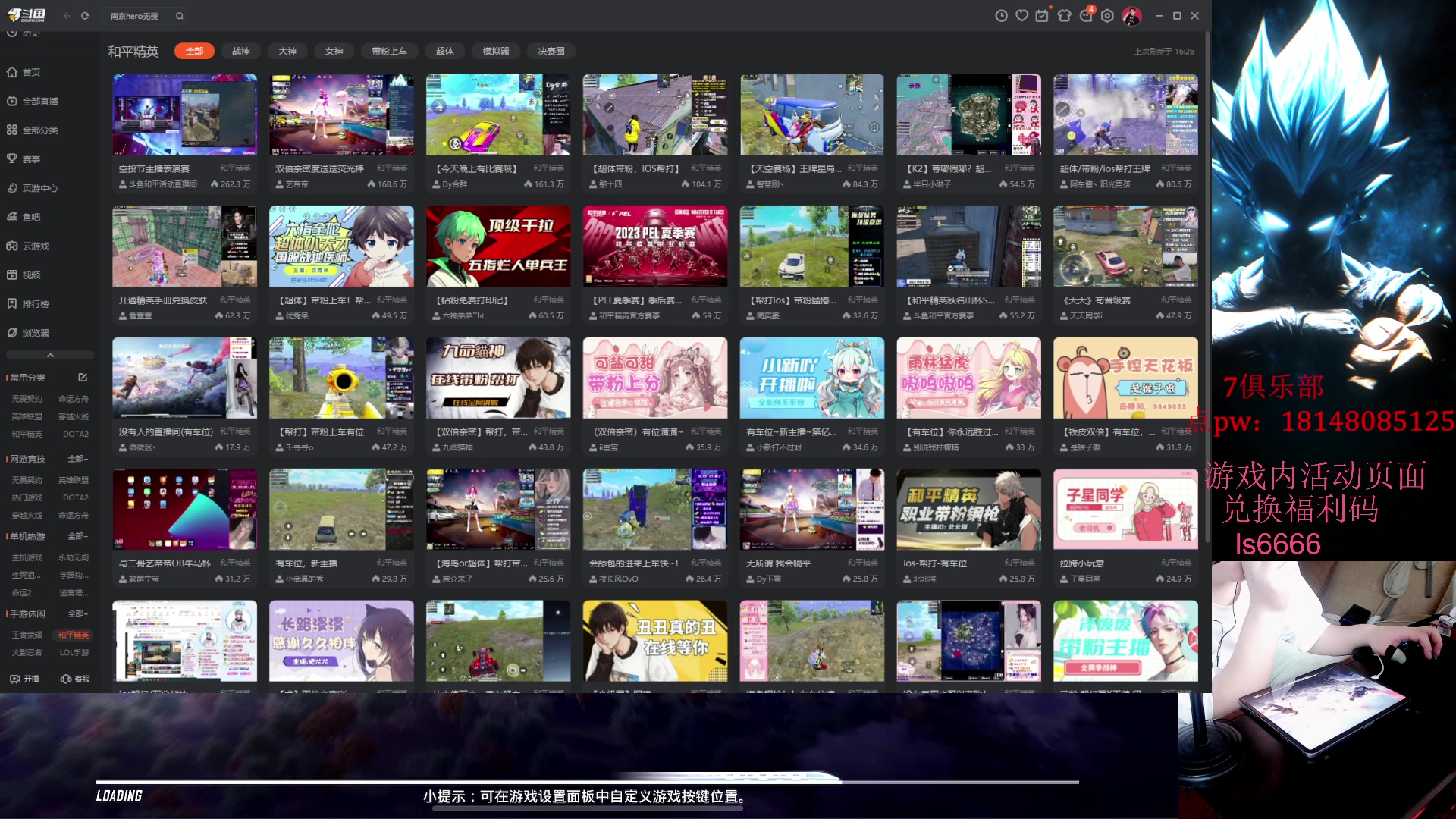Open 客服 customer service
Image resolution: width=1456 pixels, height=819 pixels.
coord(76,679)
